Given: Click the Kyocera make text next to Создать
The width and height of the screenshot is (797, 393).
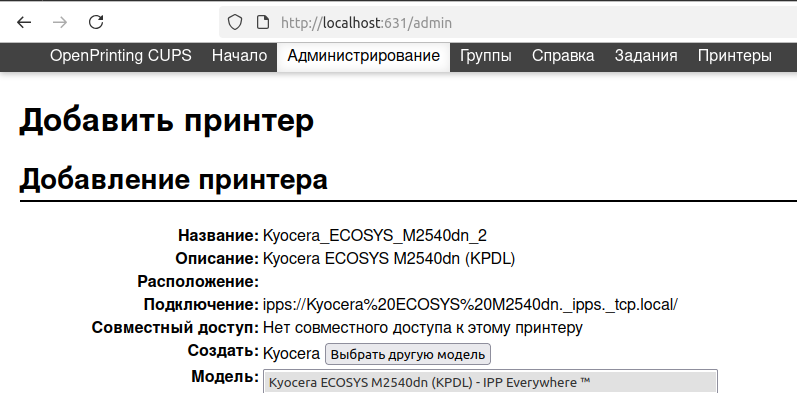Looking at the screenshot, I should [x=291, y=354].
